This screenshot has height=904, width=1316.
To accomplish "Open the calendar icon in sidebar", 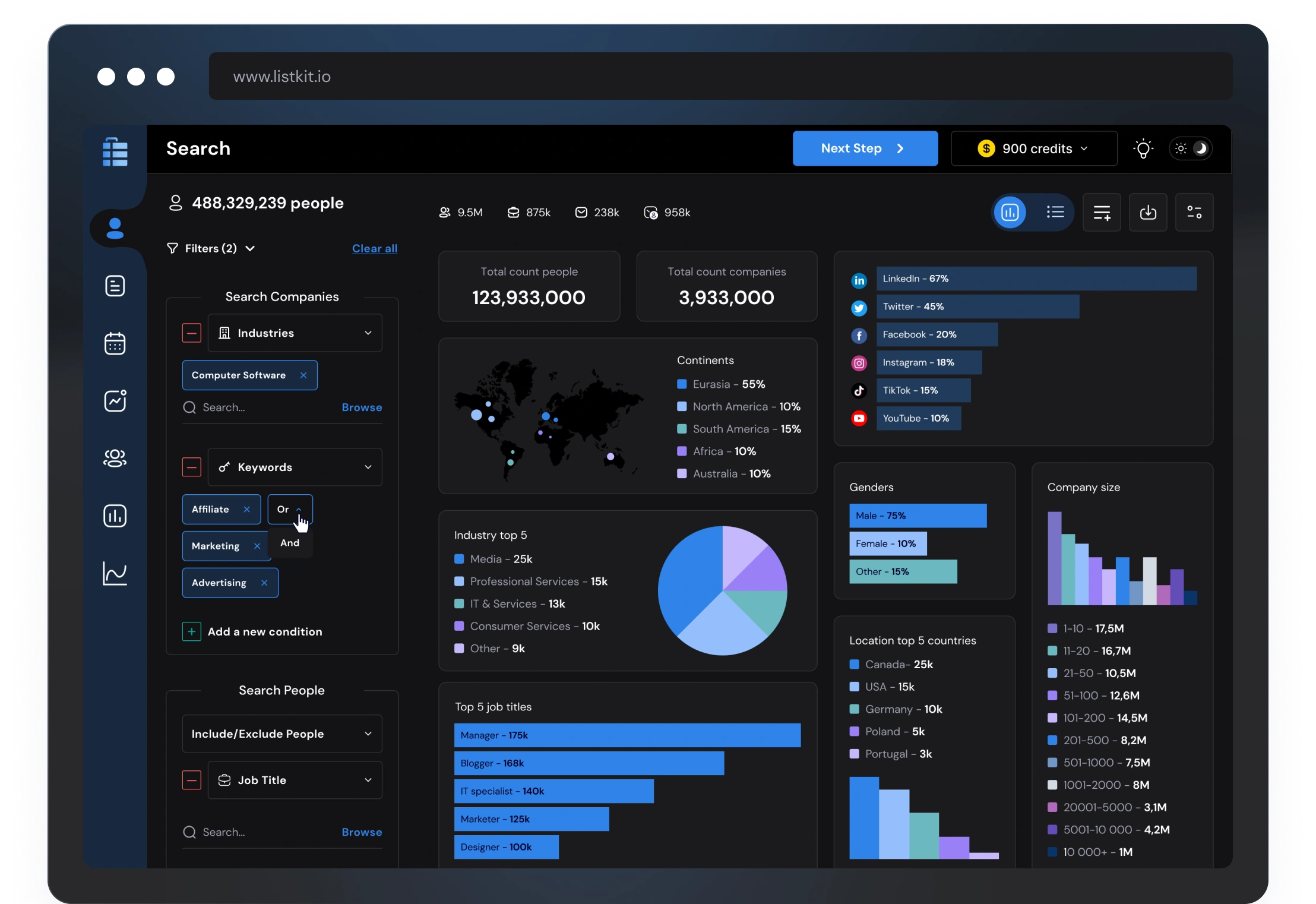I will click(x=115, y=343).
